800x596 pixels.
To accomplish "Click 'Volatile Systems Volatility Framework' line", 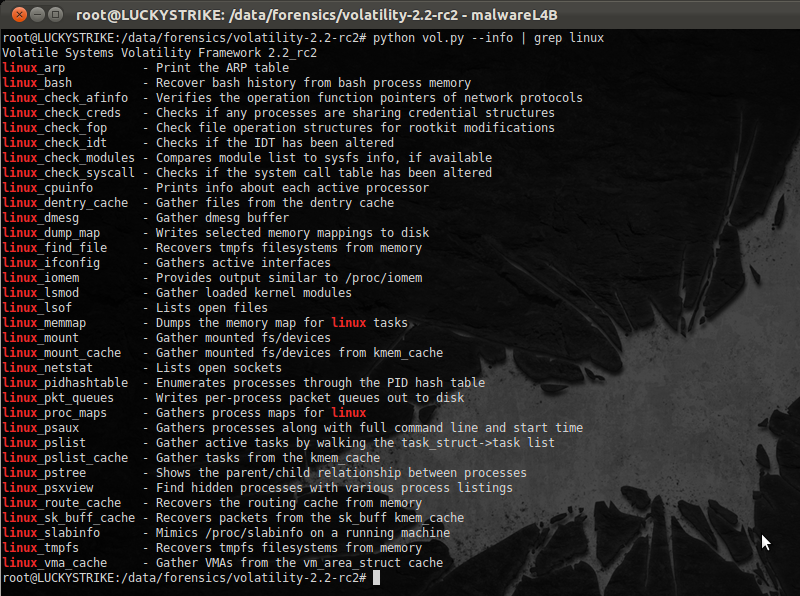I will pos(160,53).
